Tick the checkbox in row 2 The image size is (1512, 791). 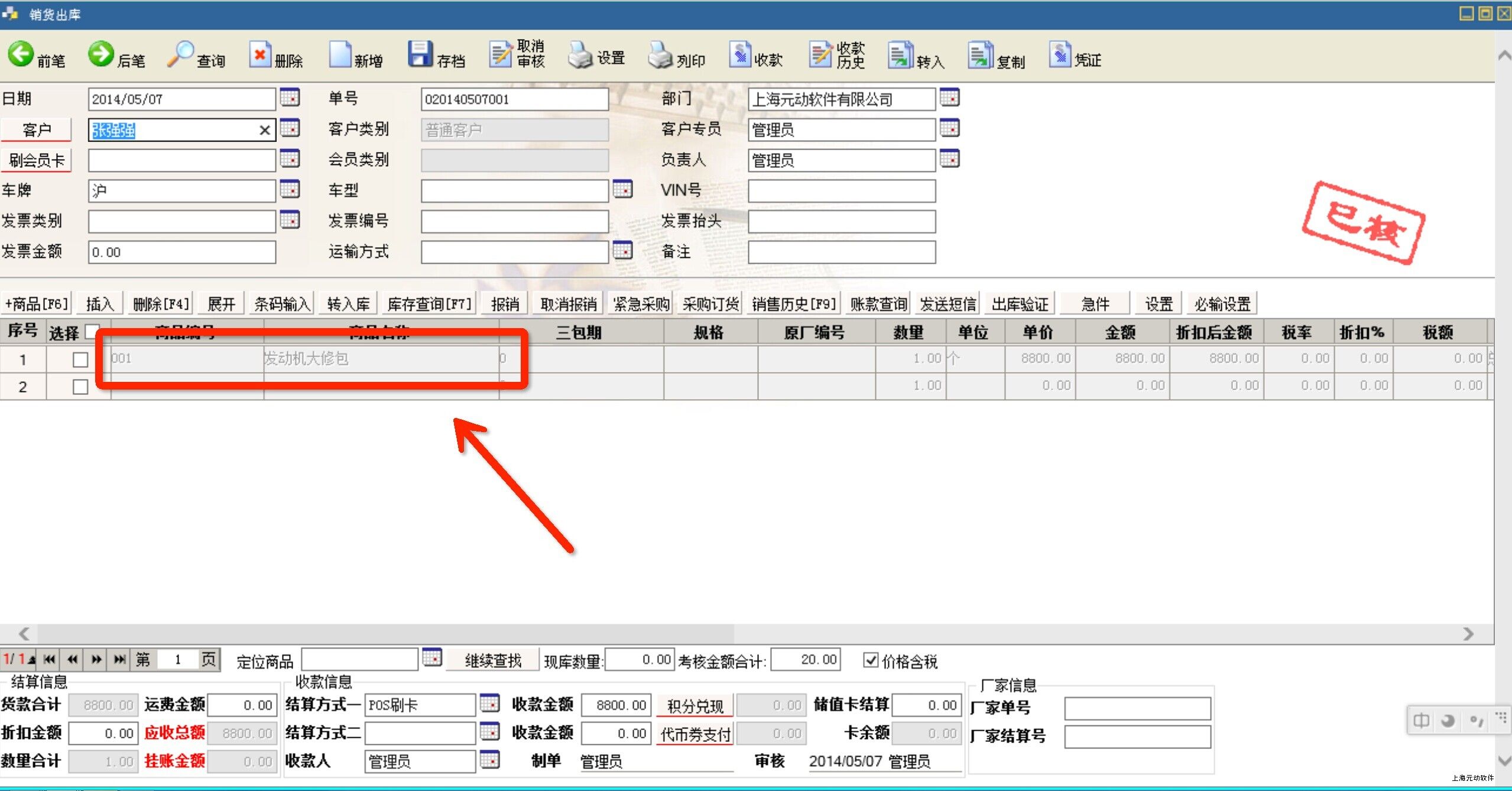tap(80, 387)
